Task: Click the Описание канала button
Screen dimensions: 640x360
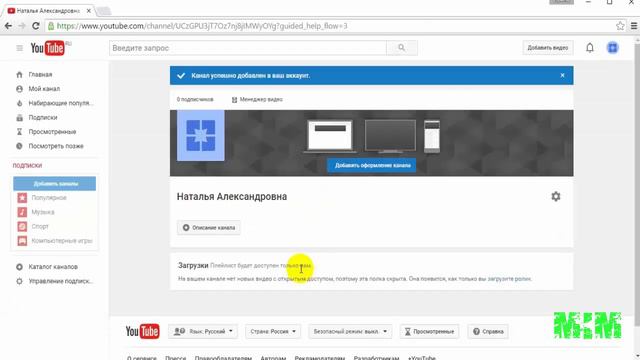Action: click(209, 227)
